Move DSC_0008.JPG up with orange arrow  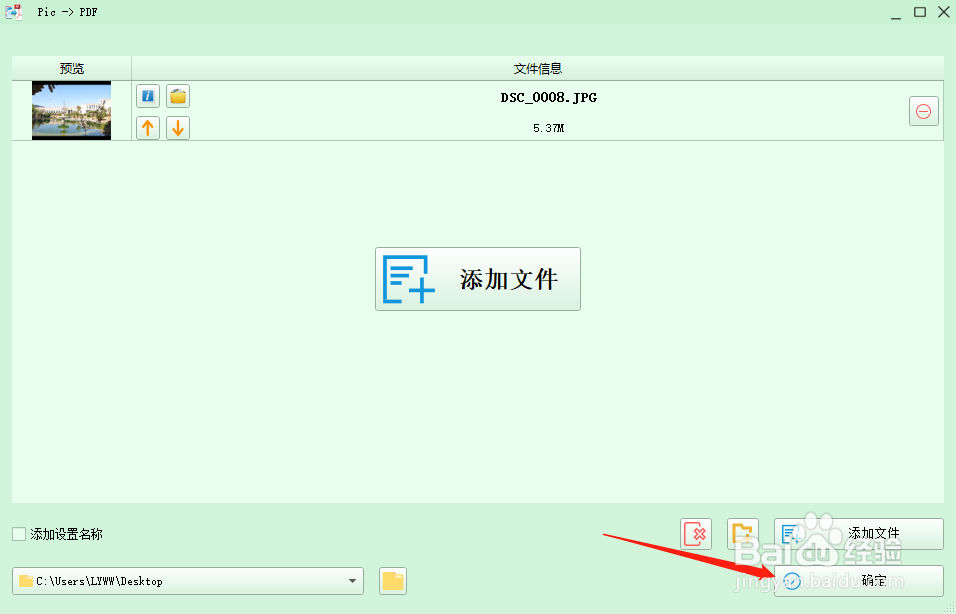[147, 127]
